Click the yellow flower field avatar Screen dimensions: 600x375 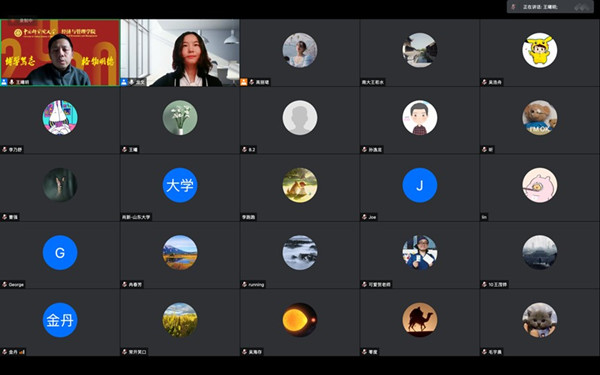tap(180, 320)
